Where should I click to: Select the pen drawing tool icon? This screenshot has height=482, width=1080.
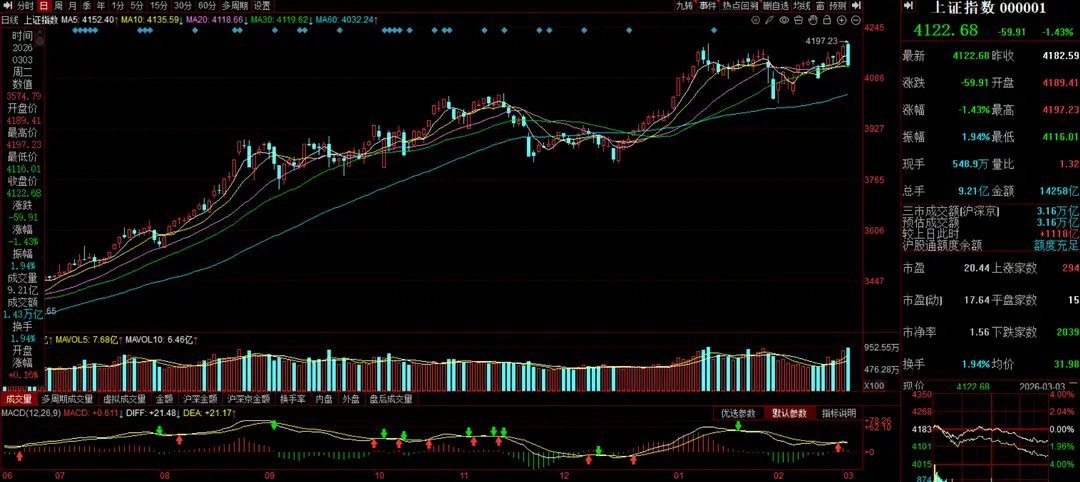click(x=769, y=20)
